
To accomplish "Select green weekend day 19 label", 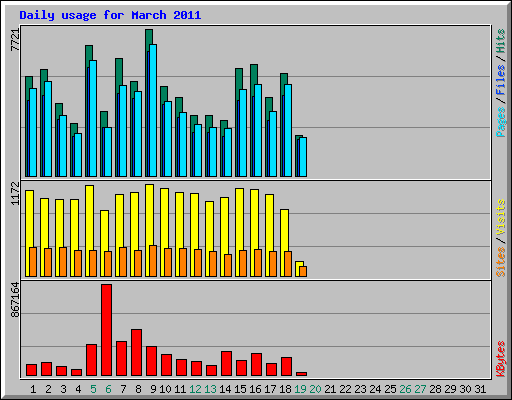I will 300,389.
